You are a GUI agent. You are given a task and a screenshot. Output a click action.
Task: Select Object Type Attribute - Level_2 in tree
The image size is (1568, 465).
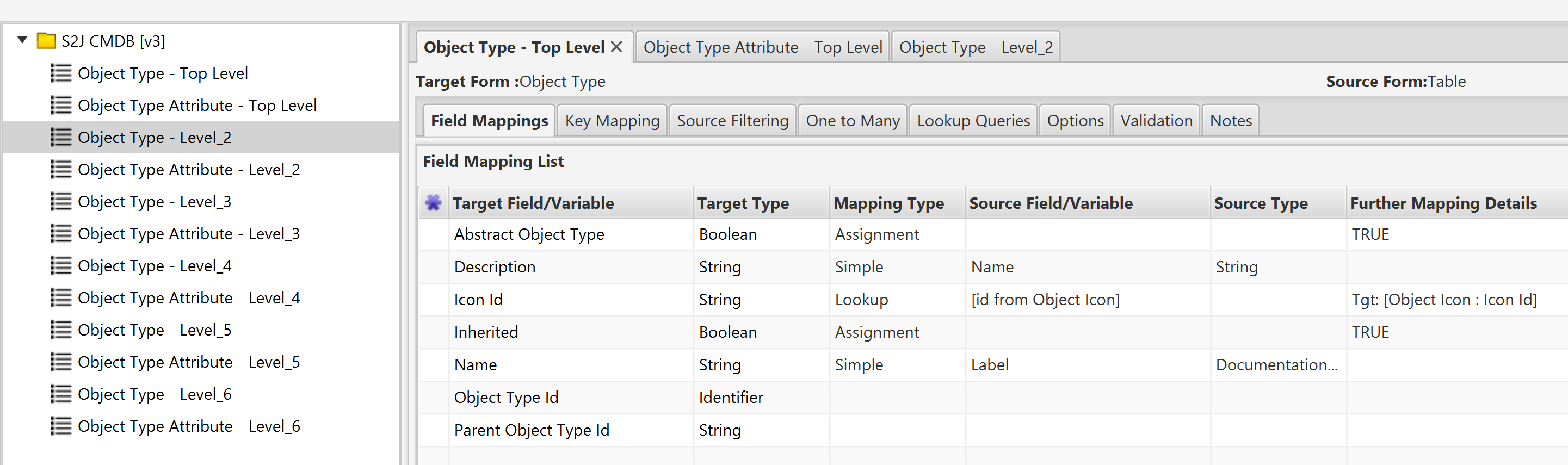point(189,169)
